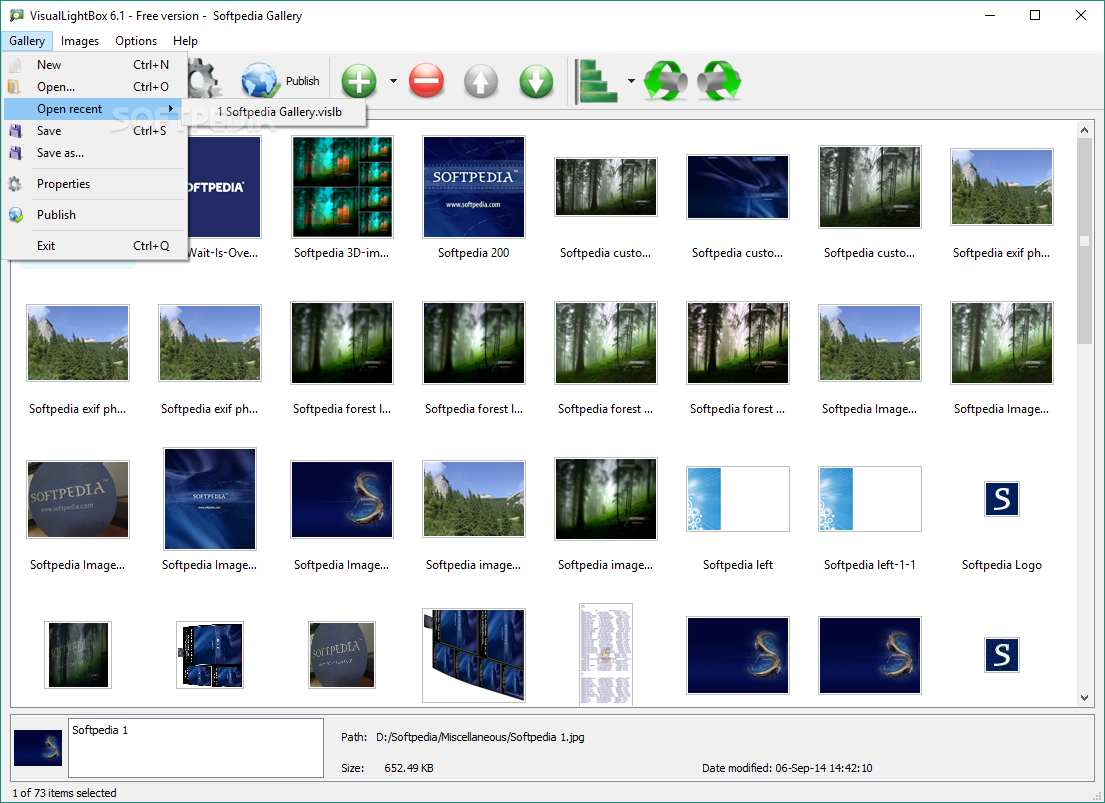Choose Open... from the Gallery menu
Image resolution: width=1105 pixels, height=803 pixels.
coord(95,87)
